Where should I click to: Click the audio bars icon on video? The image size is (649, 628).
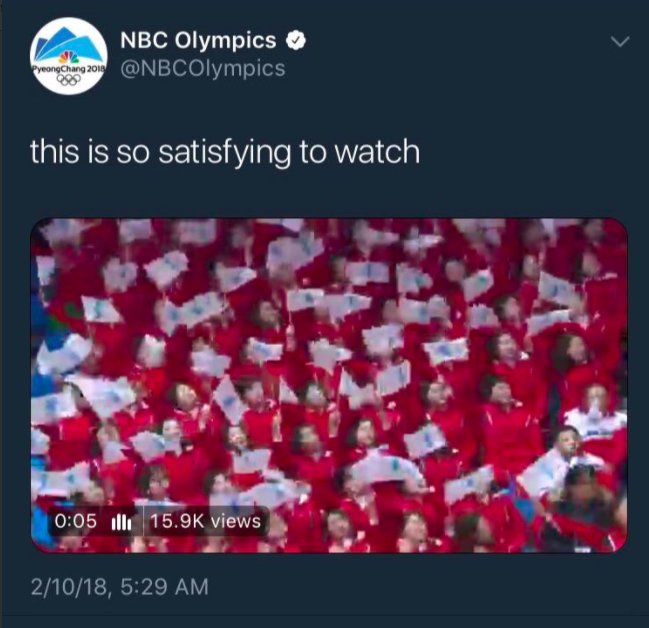pos(121,522)
